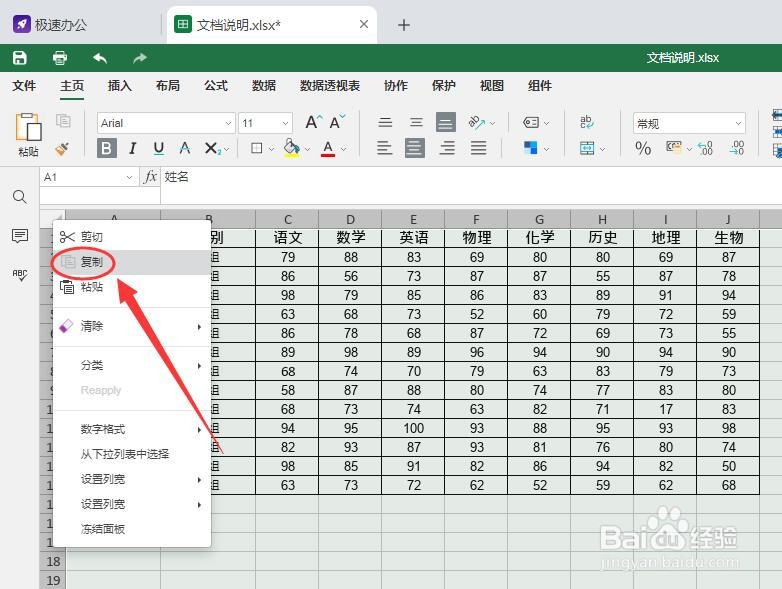Click the Search magnifier in left sidebar
This screenshot has width=782, height=589.
click(x=19, y=197)
